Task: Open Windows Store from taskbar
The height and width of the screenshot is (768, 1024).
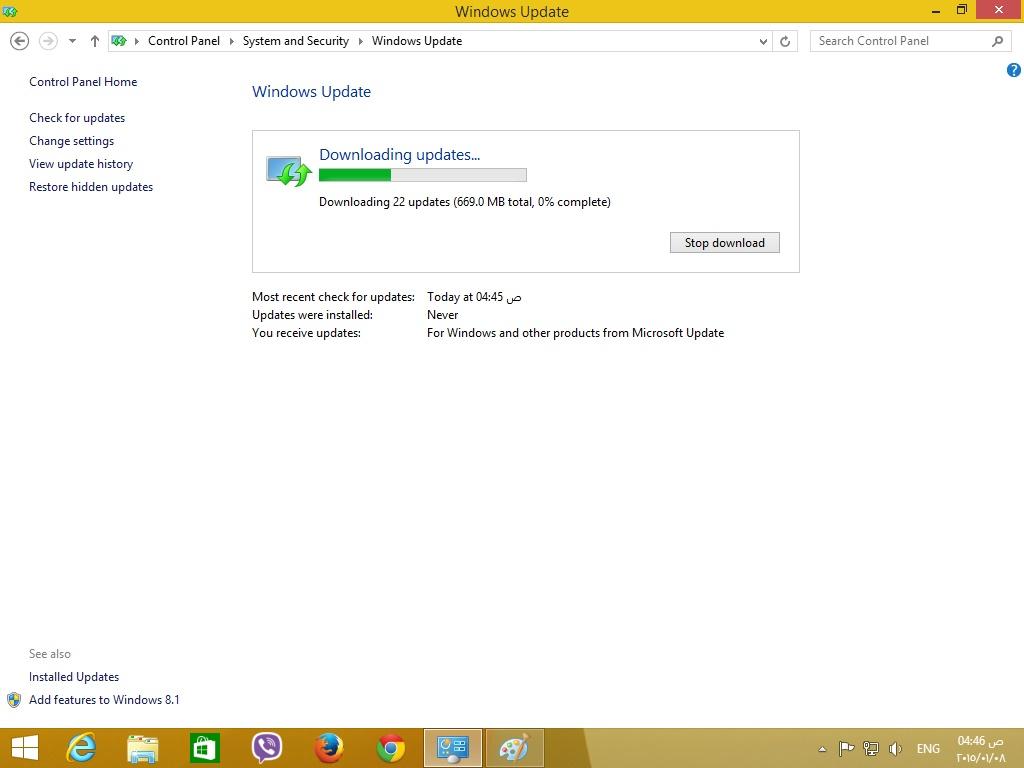Action: coord(204,748)
